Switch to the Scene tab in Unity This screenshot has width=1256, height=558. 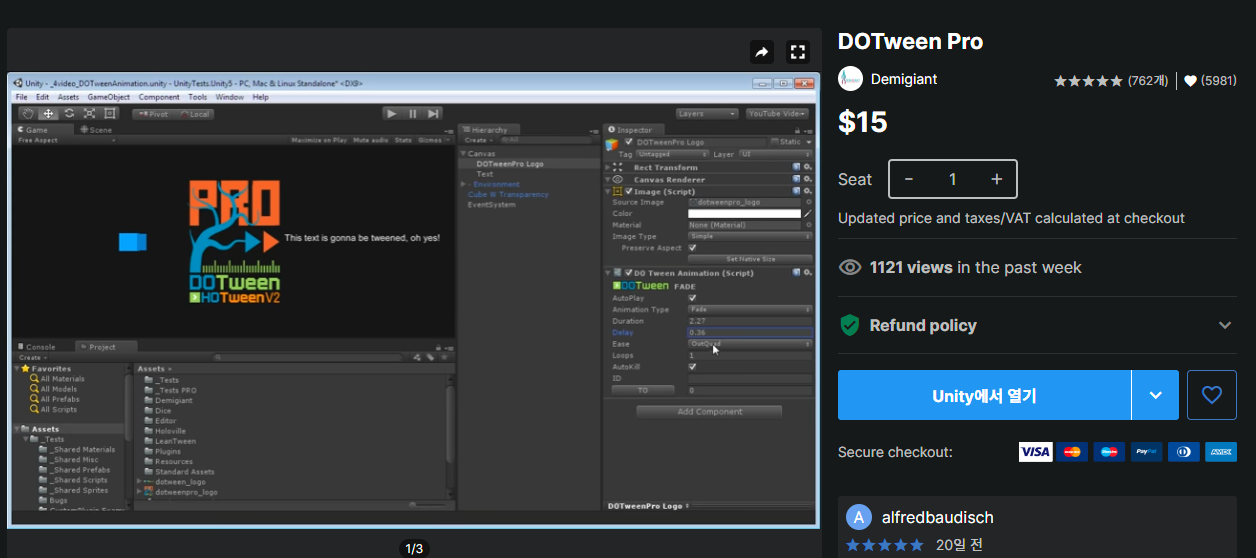tap(96, 130)
